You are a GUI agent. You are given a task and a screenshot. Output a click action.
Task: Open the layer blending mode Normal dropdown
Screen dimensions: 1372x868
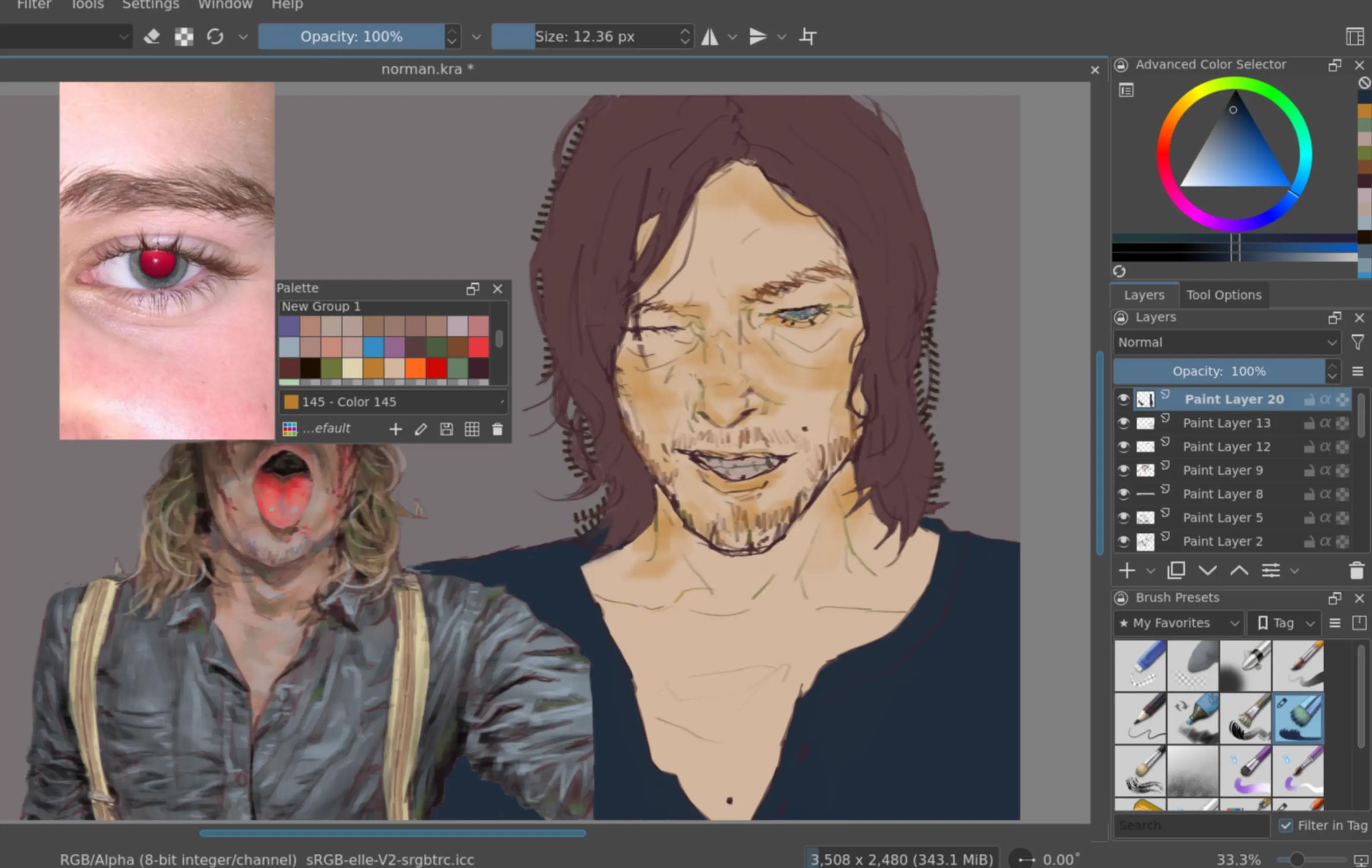(1227, 342)
